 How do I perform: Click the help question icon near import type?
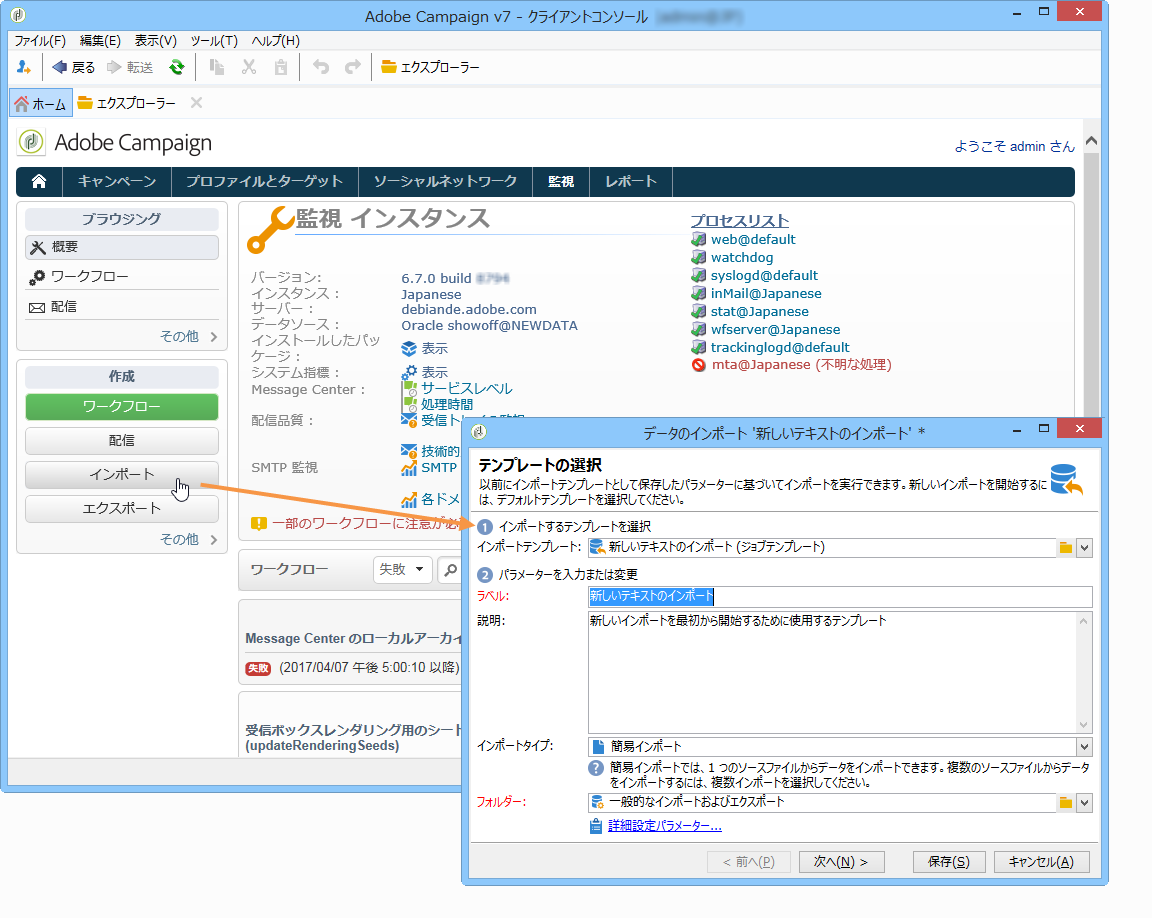596,768
